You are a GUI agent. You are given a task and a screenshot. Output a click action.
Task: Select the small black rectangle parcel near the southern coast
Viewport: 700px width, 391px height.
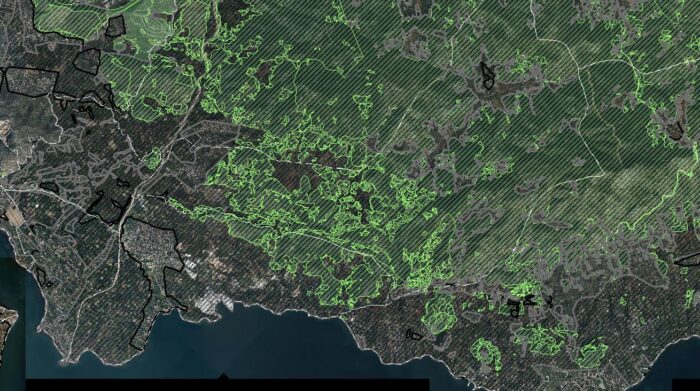coord(414,334)
